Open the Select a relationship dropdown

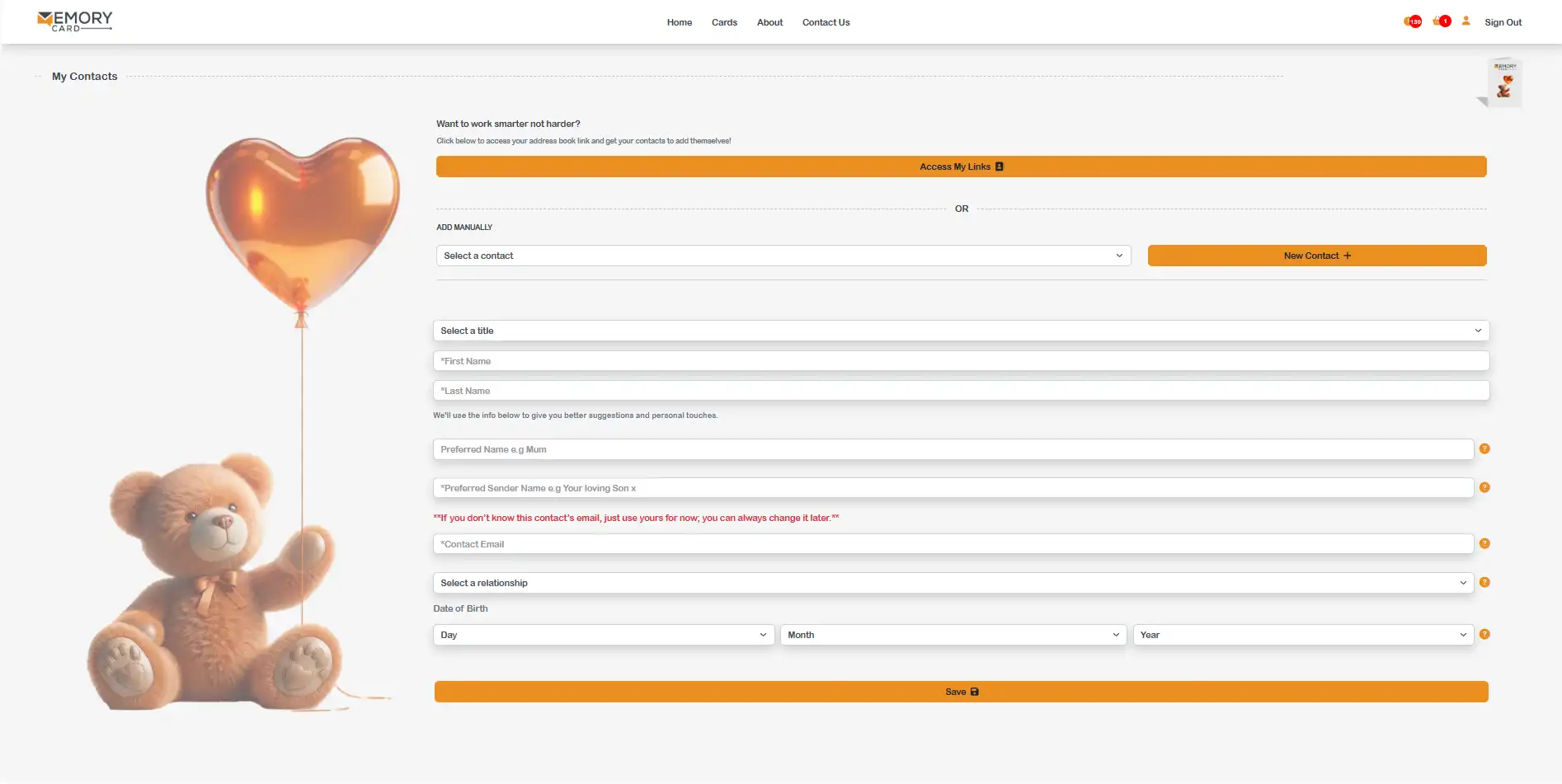[953, 583]
